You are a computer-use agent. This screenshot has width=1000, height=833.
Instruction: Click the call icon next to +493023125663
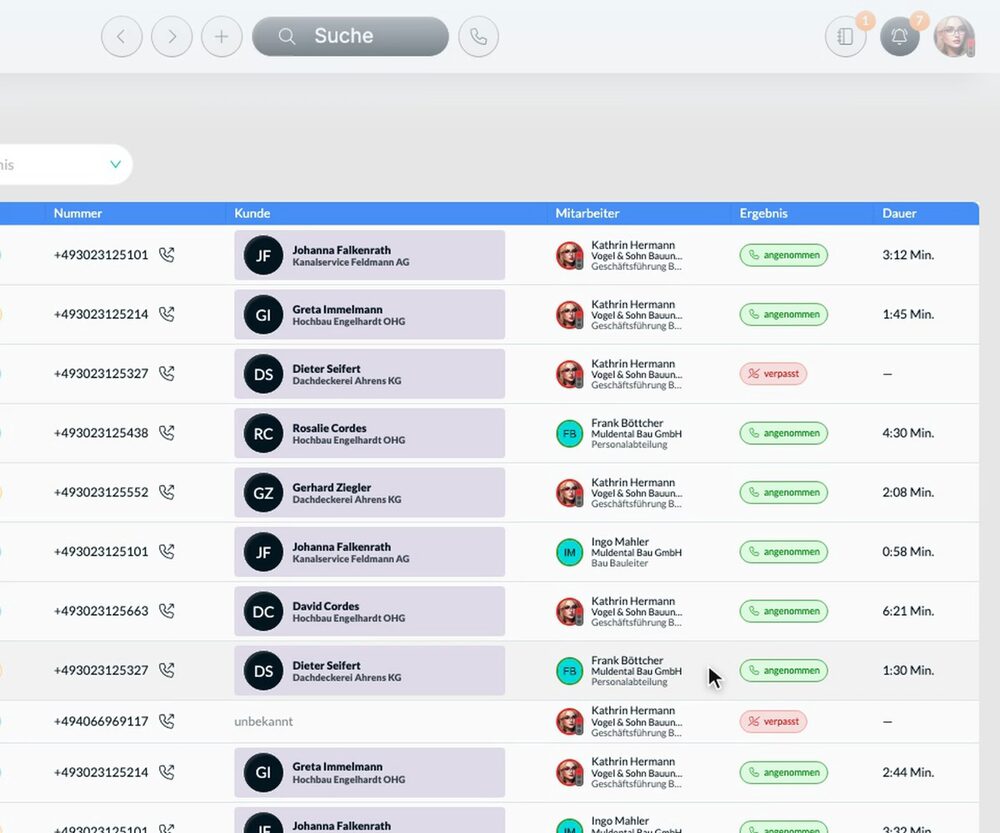pos(166,611)
